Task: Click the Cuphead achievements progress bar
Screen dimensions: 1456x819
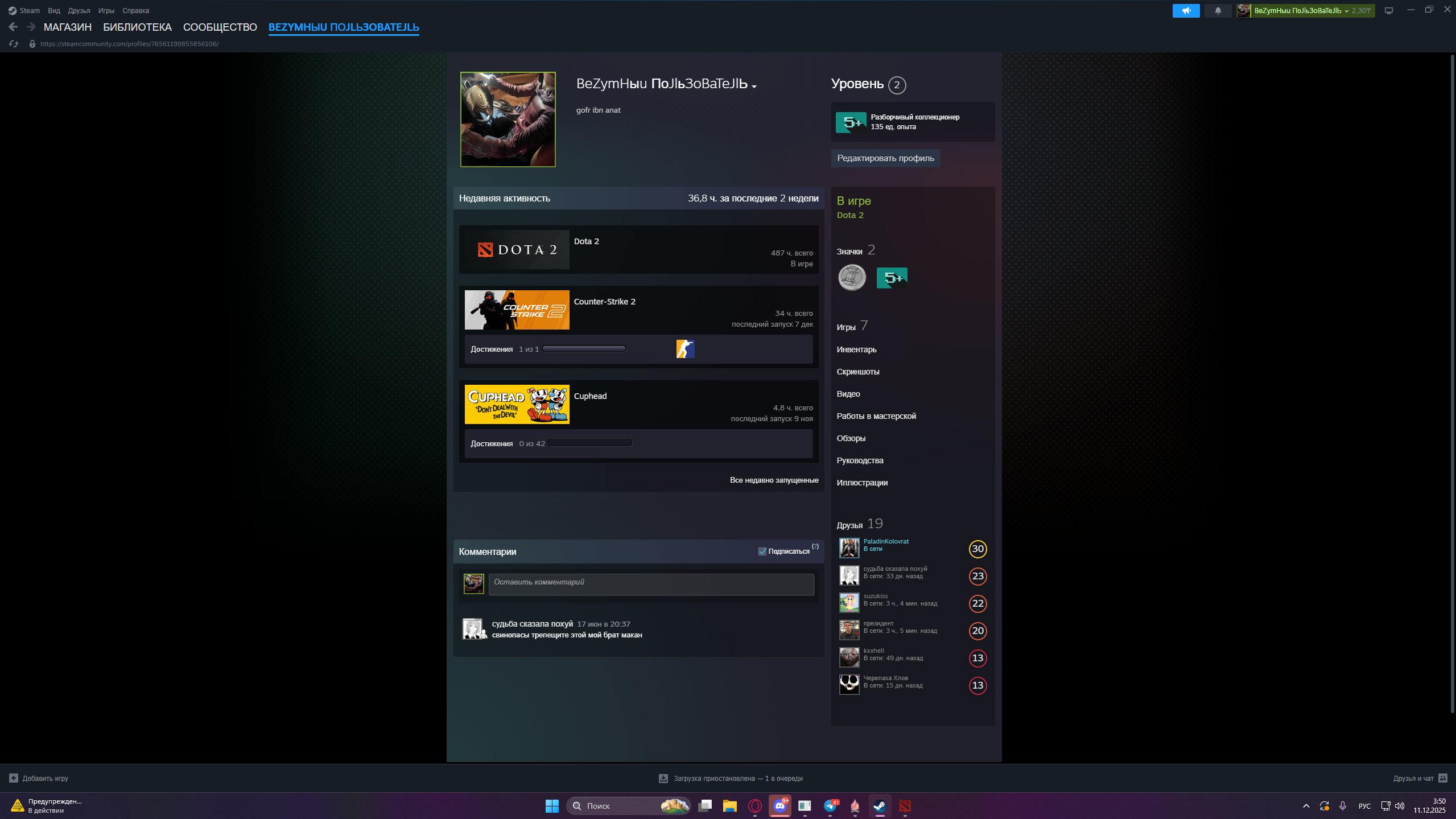Action: [x=589, y=443]
